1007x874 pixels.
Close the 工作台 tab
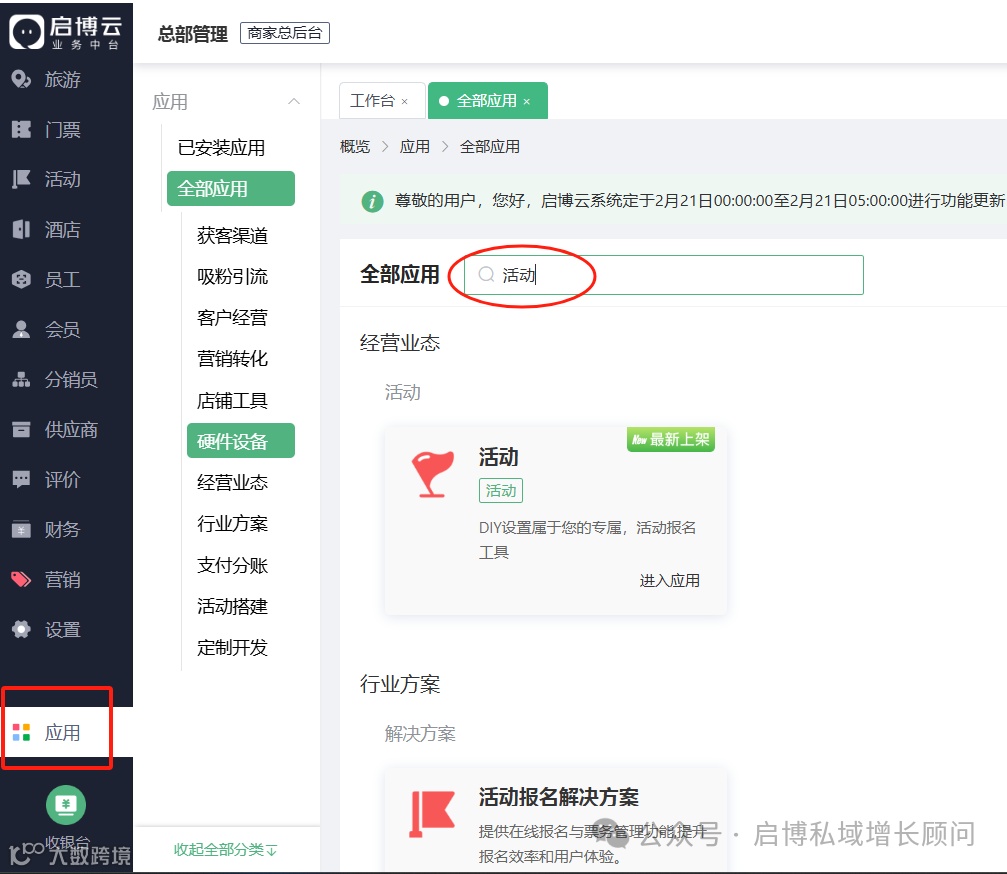[405, 101]
